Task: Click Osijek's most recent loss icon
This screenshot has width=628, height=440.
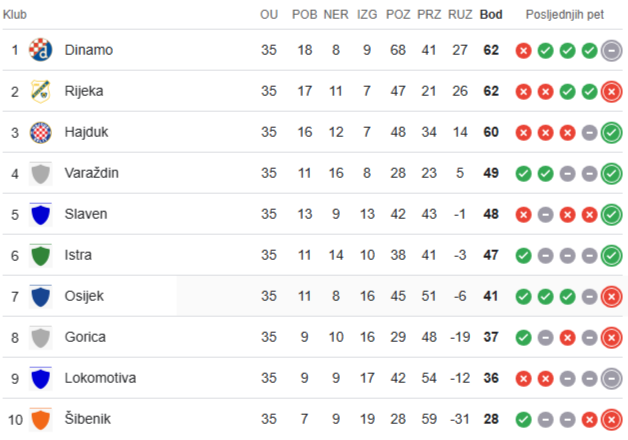Action: pyautogui.click(x=612, y=297)
